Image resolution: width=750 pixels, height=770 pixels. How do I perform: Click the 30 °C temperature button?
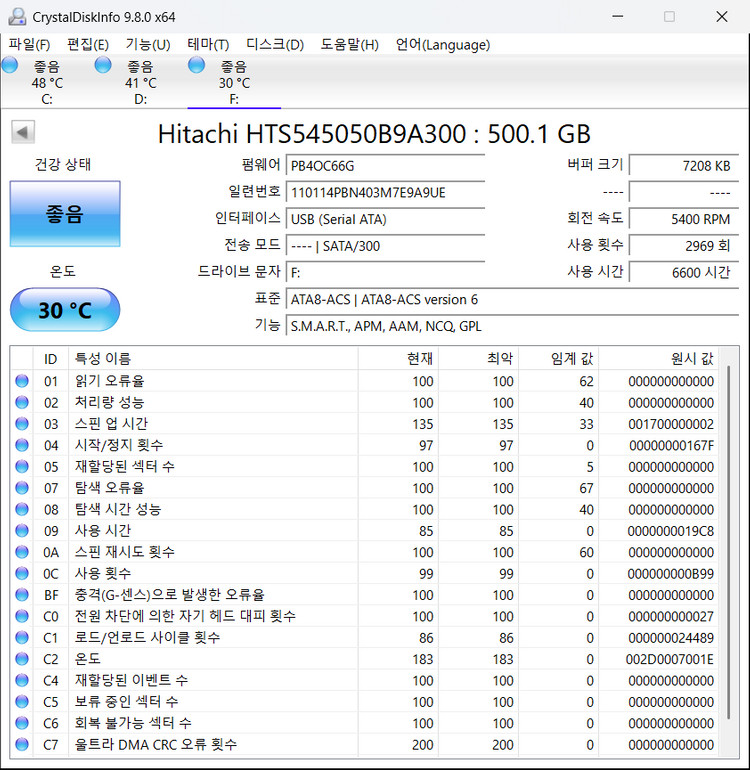click(65, 310)
